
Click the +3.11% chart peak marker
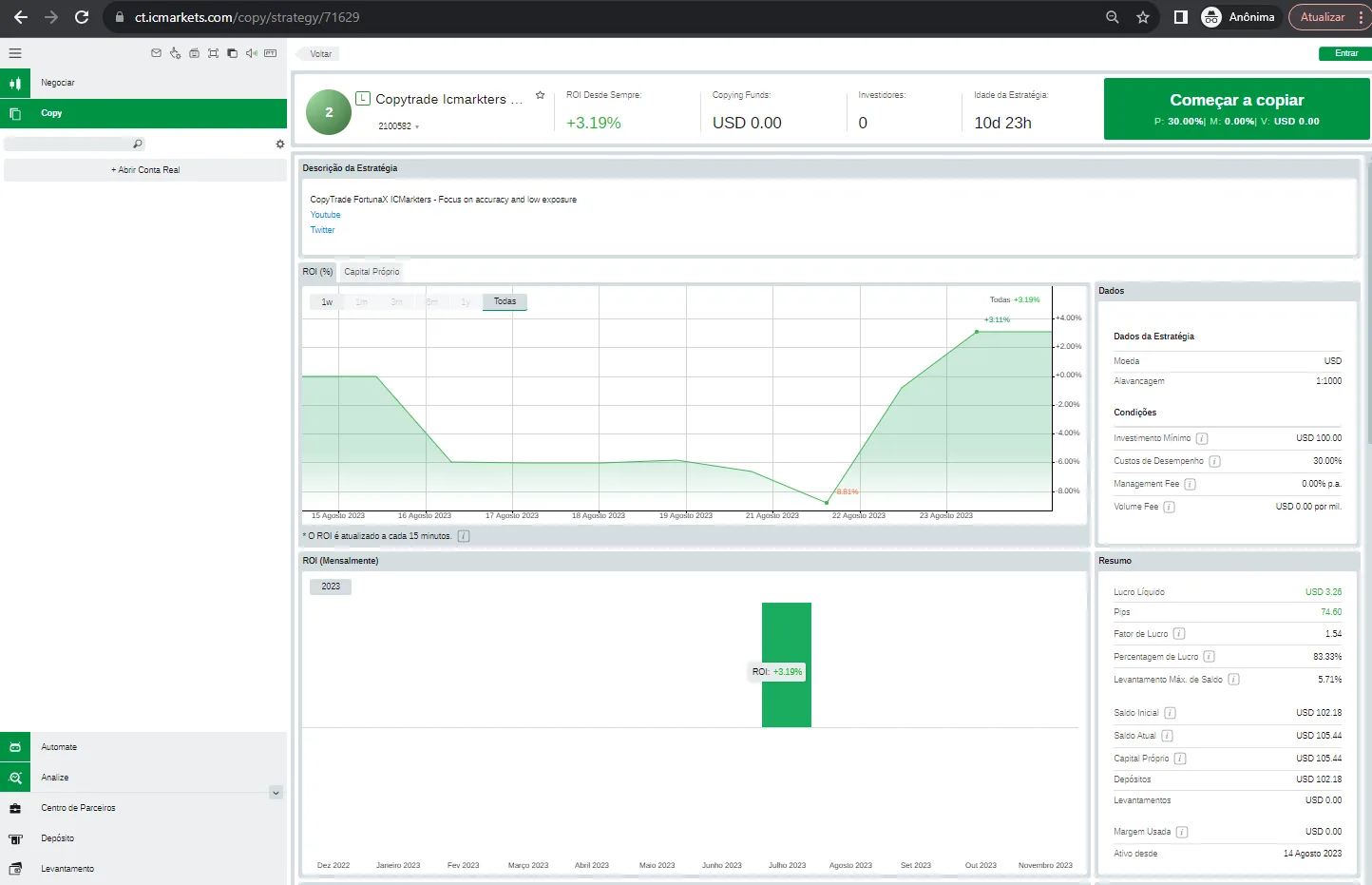pos(977,332)
